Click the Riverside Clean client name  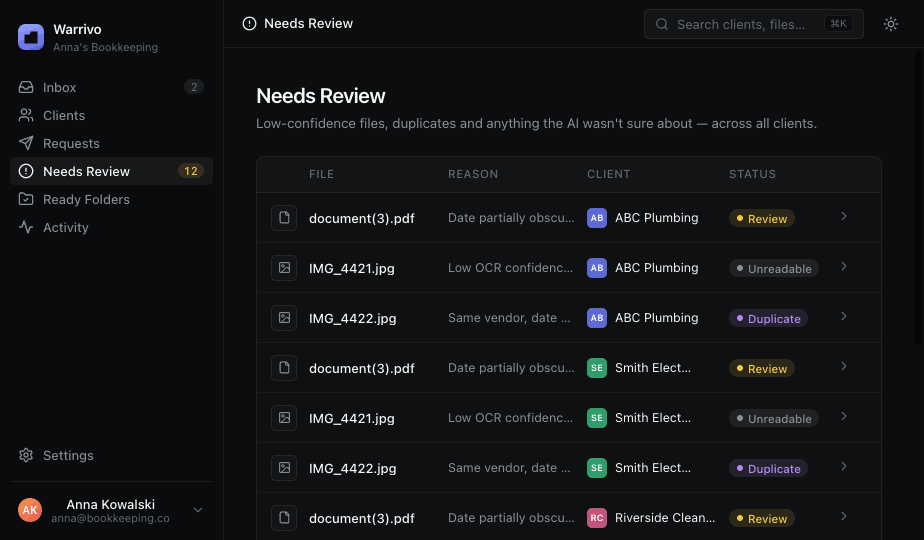[x=665, y=518]
